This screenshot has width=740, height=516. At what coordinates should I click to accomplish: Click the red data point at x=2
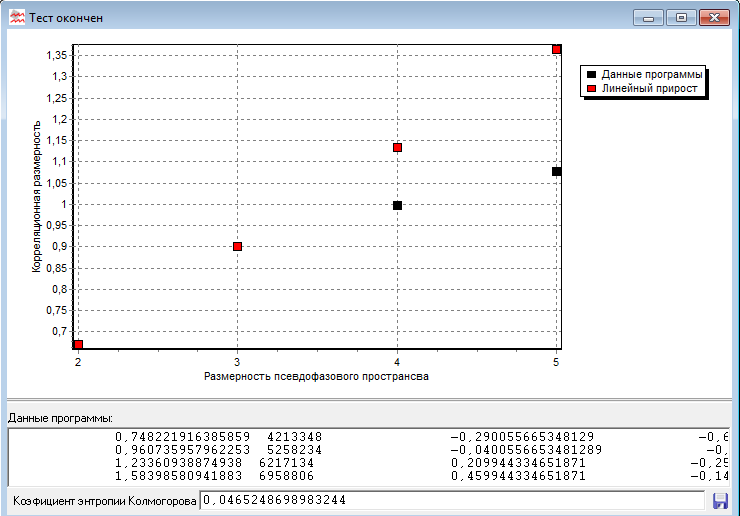[x=78, y=344]
